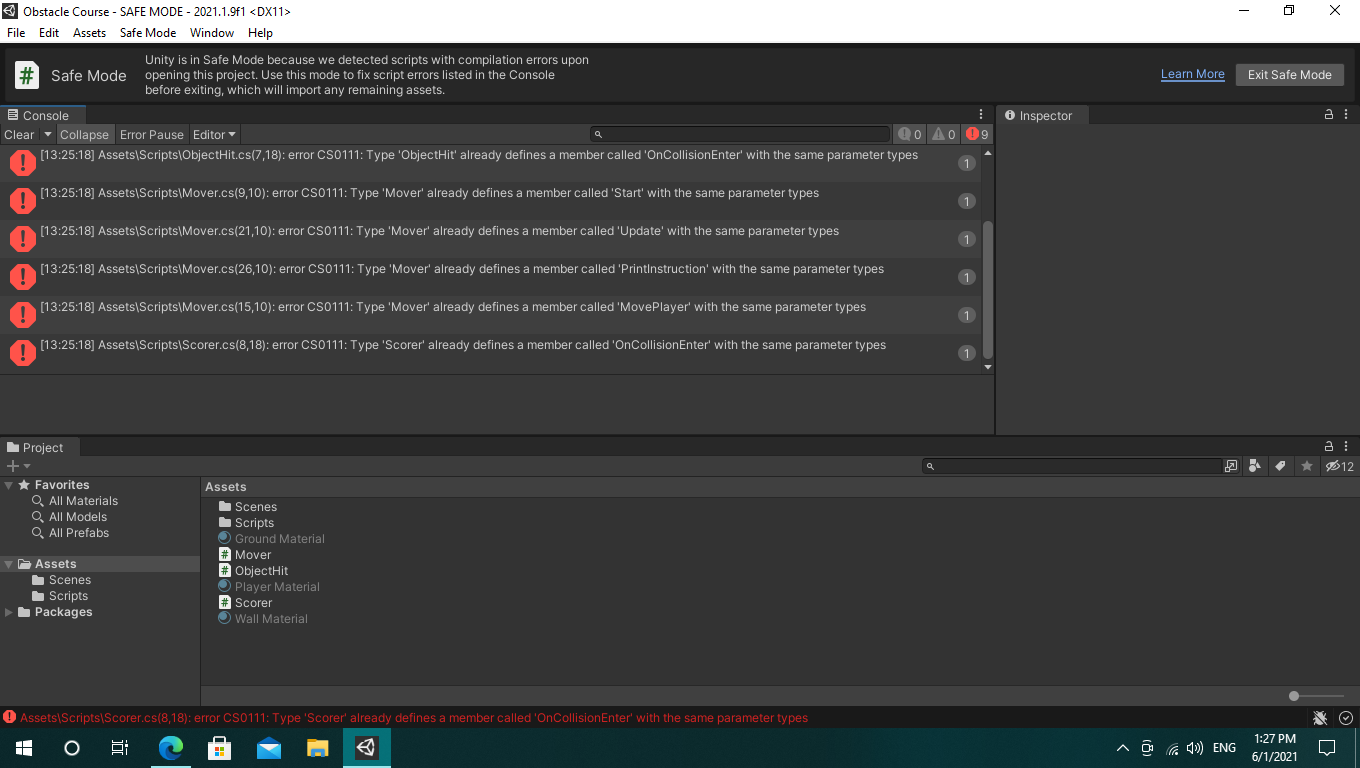The height and width of the screenshot is (768, 1360).
Task: Open Microsoft Edge from the taskbar
Action: [x=171, y=747]
